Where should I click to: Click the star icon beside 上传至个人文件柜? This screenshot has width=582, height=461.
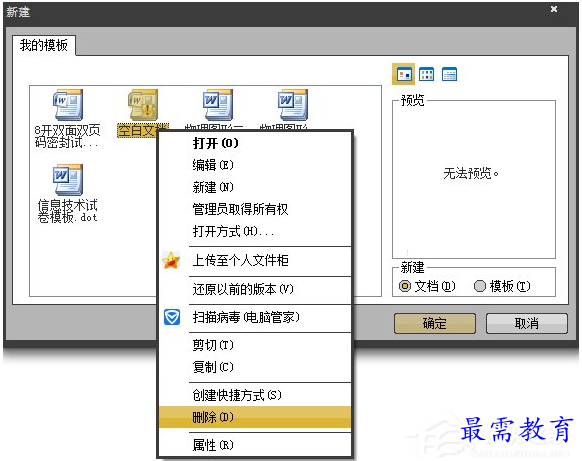click(x=171, y=260)
